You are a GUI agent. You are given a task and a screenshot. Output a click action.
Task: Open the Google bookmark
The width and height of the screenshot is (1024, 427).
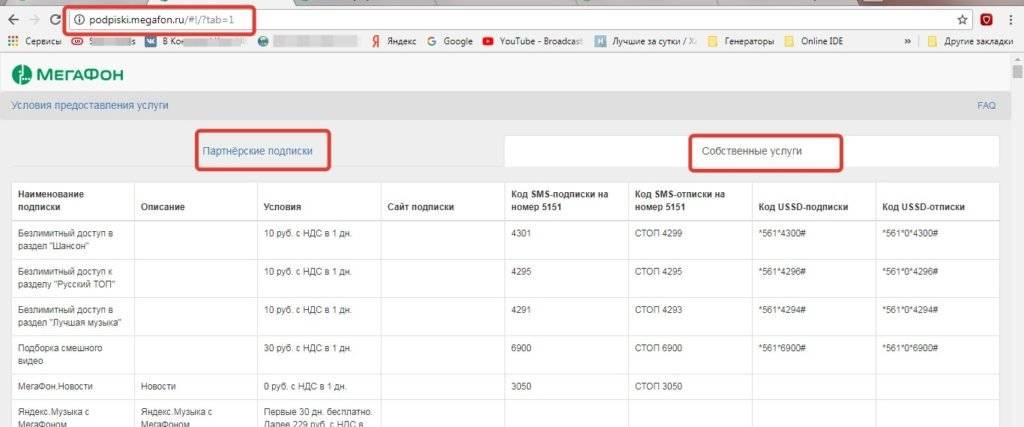tap(449, 42)
